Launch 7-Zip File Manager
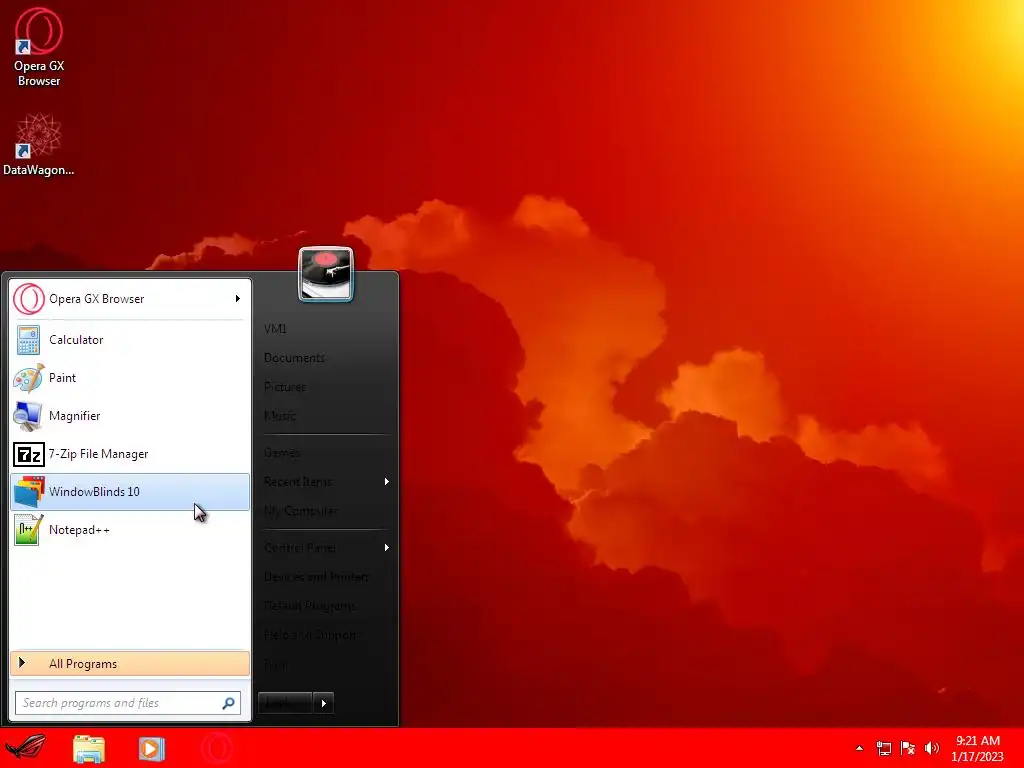 point(130,454)
